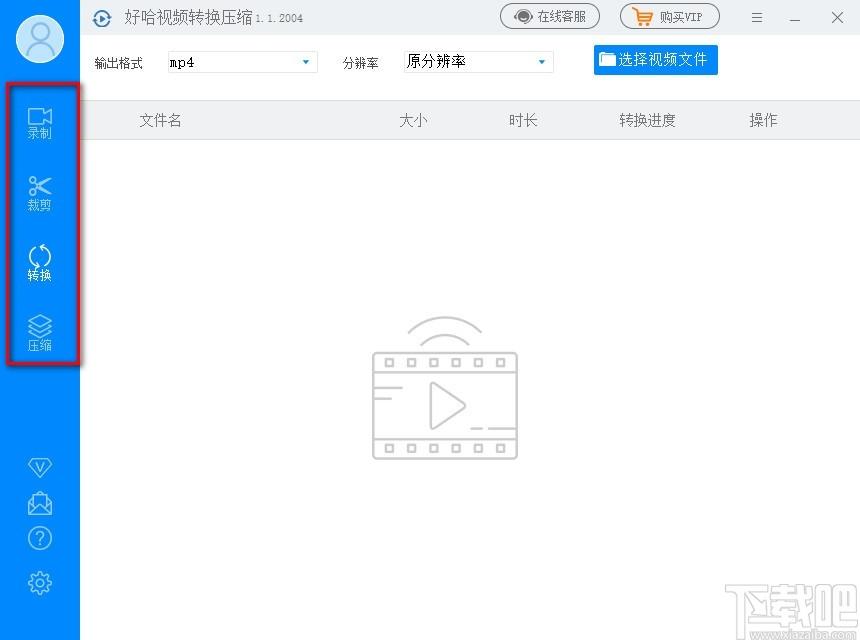Click the 操作 column header
860x640 pixels.
763,120
